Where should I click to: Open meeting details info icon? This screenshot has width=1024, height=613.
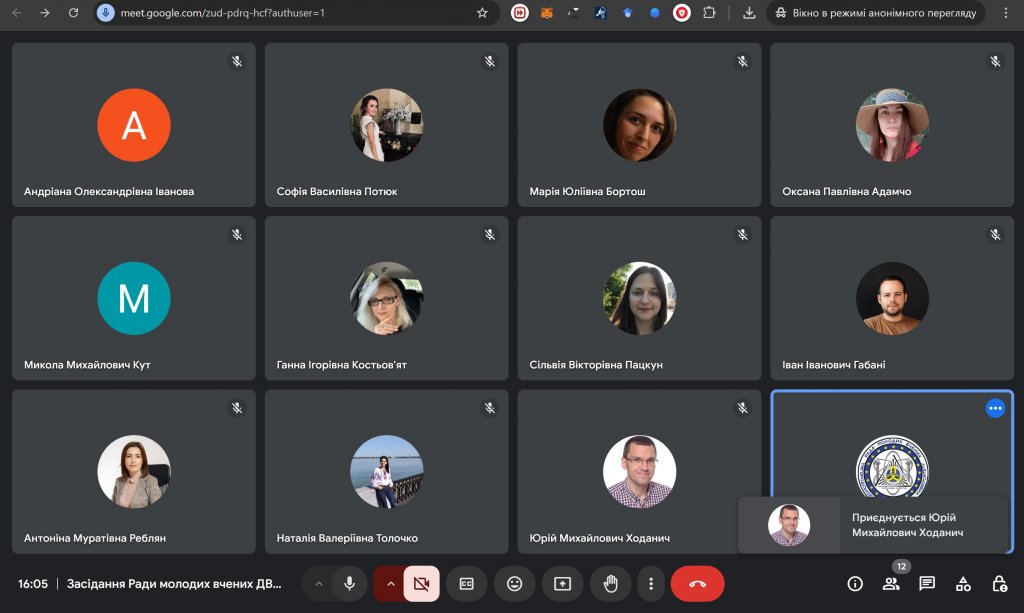coord(855,583)
